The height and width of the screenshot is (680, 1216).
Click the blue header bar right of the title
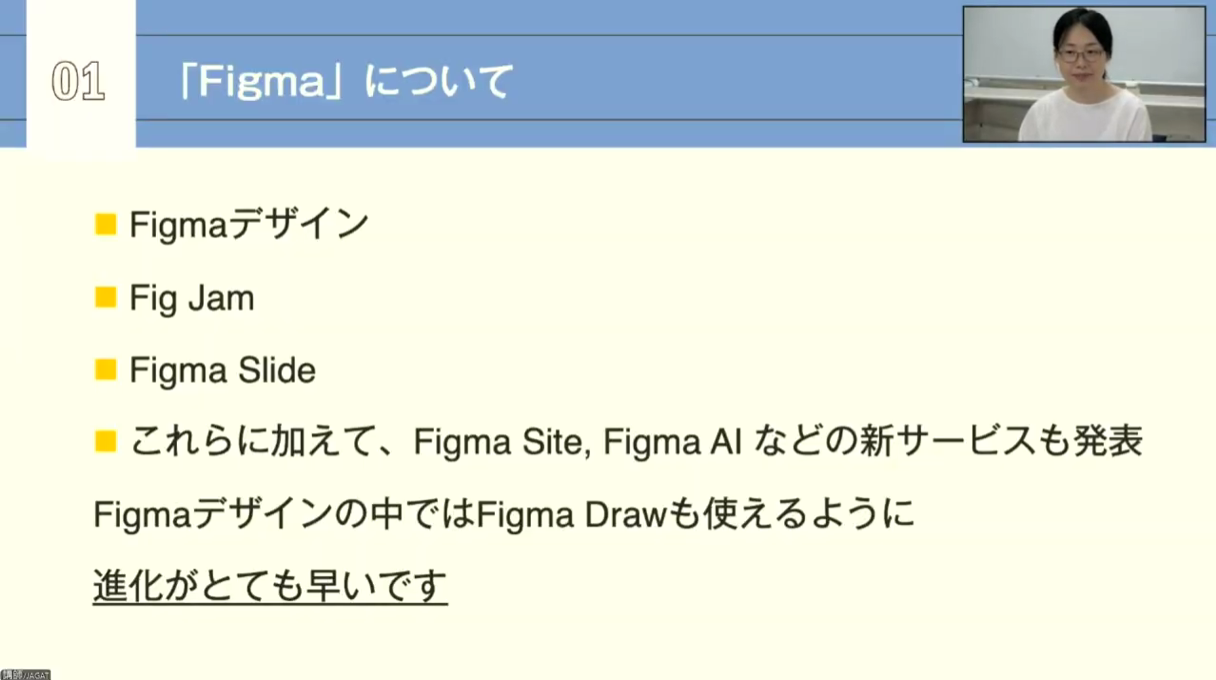740,82
